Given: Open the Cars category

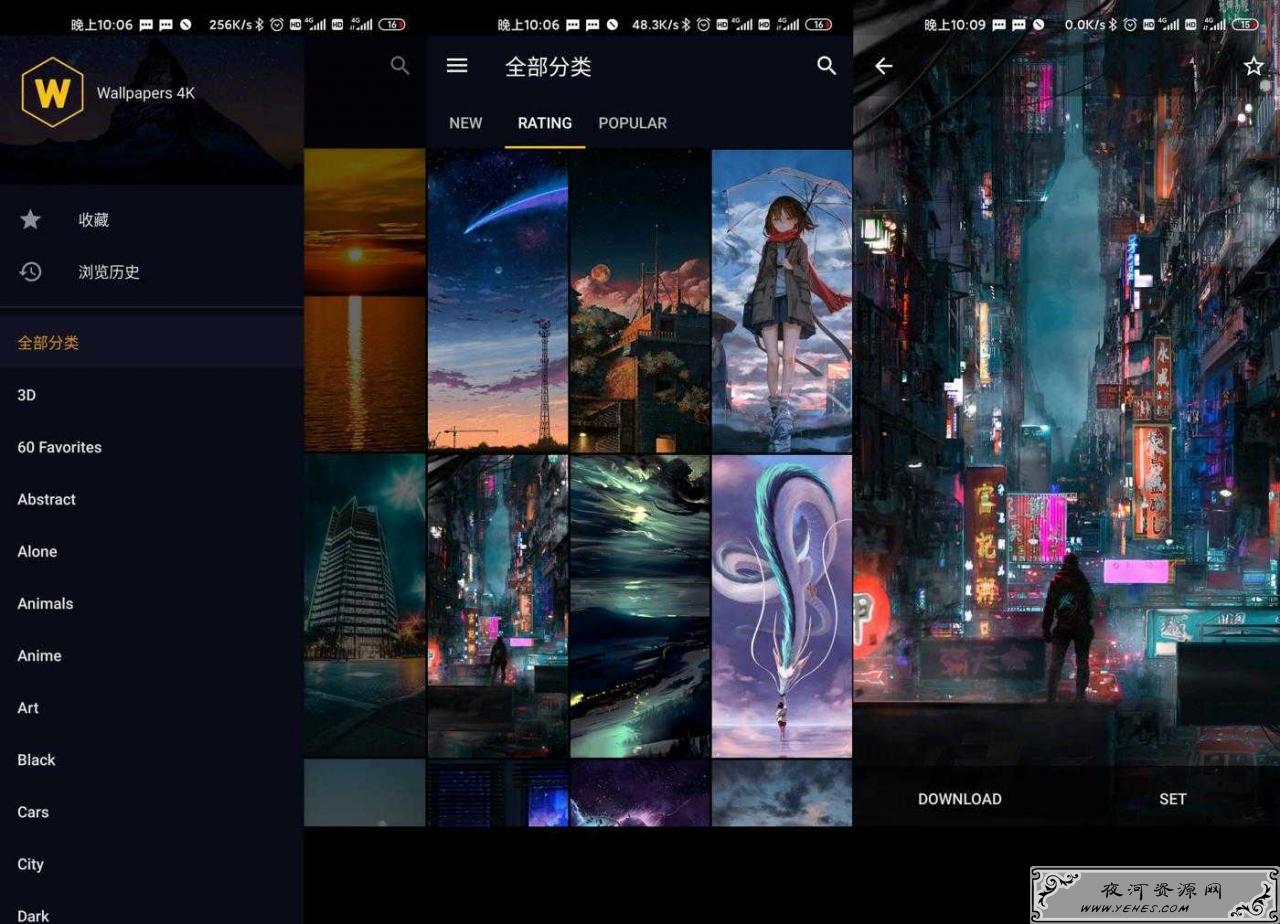Looking at the screenshot, I should pos(152,812).
